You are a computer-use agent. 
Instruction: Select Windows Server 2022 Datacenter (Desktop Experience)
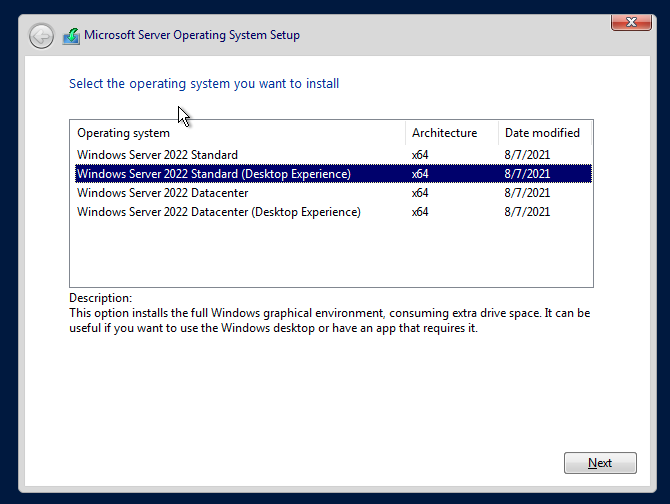tap(333, 212)
